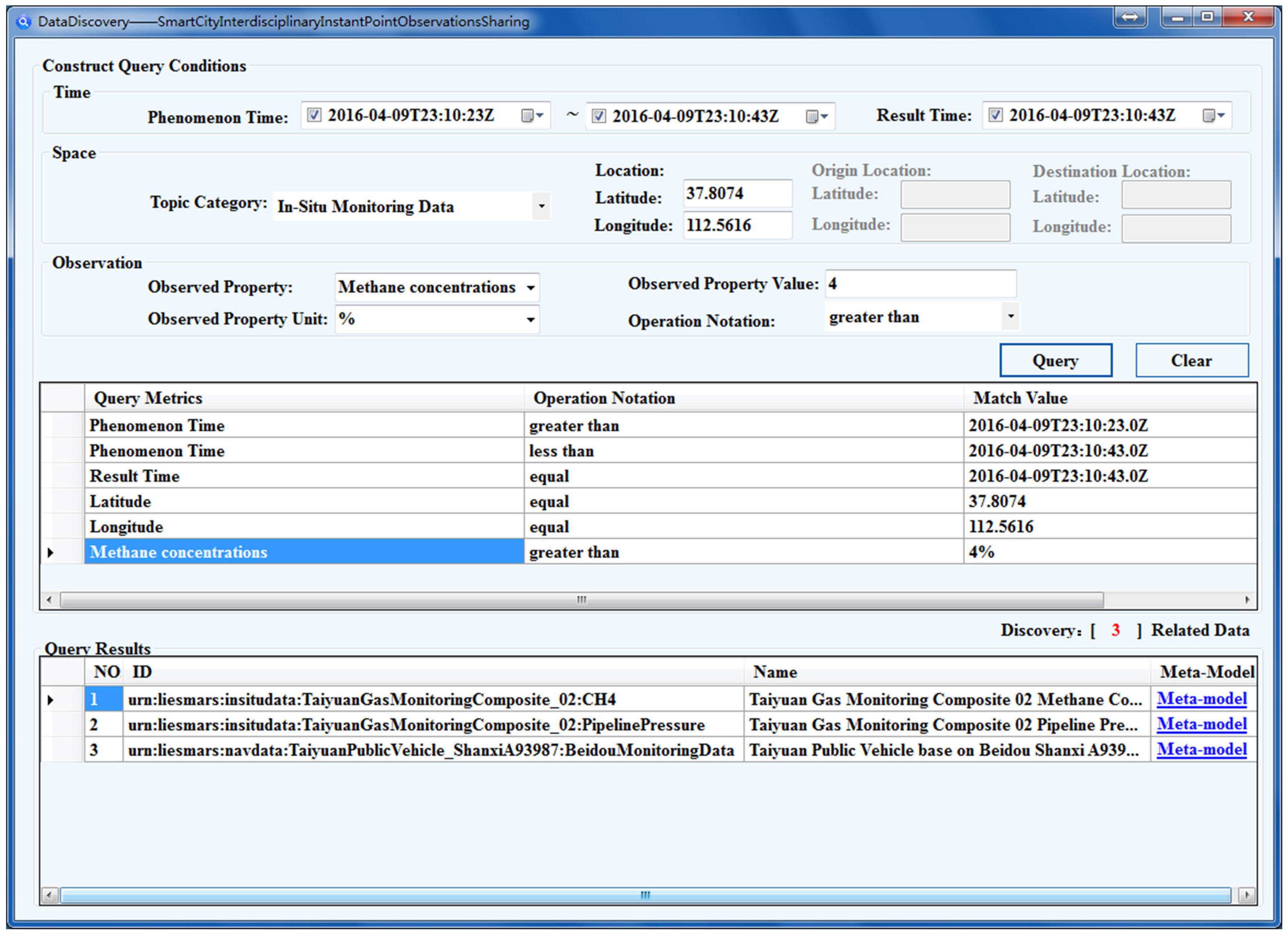Click right arrow of Query Results scrollbar

pos(1246,895)
